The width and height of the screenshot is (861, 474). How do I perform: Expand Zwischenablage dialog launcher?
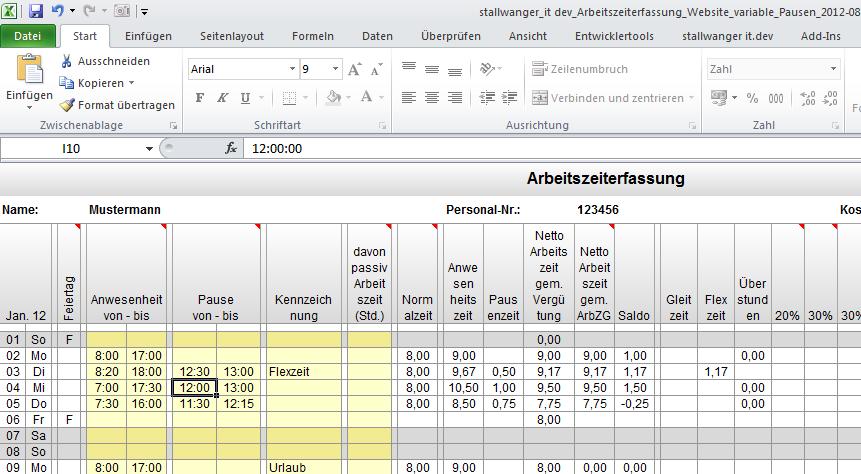[x=174, y=126]
